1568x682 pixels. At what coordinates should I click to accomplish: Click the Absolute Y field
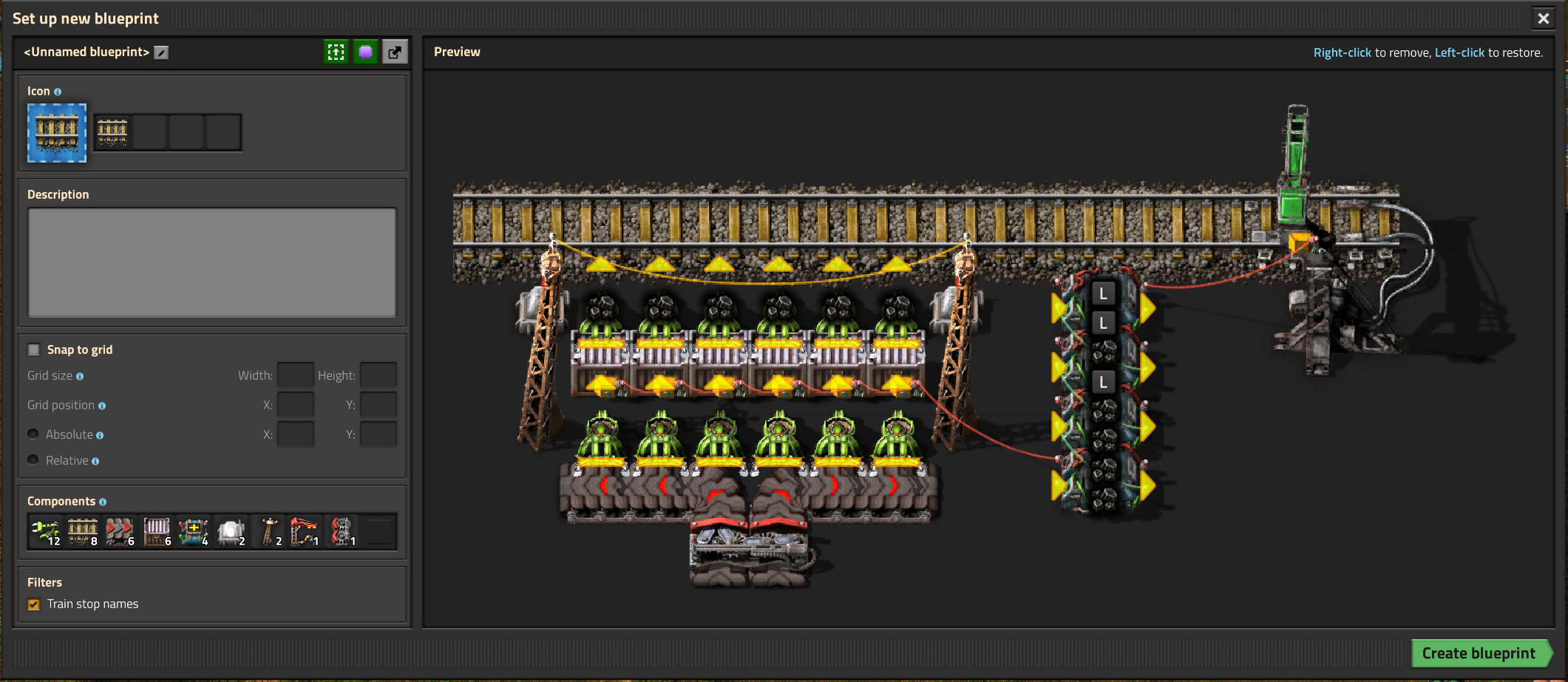[379, 434]
